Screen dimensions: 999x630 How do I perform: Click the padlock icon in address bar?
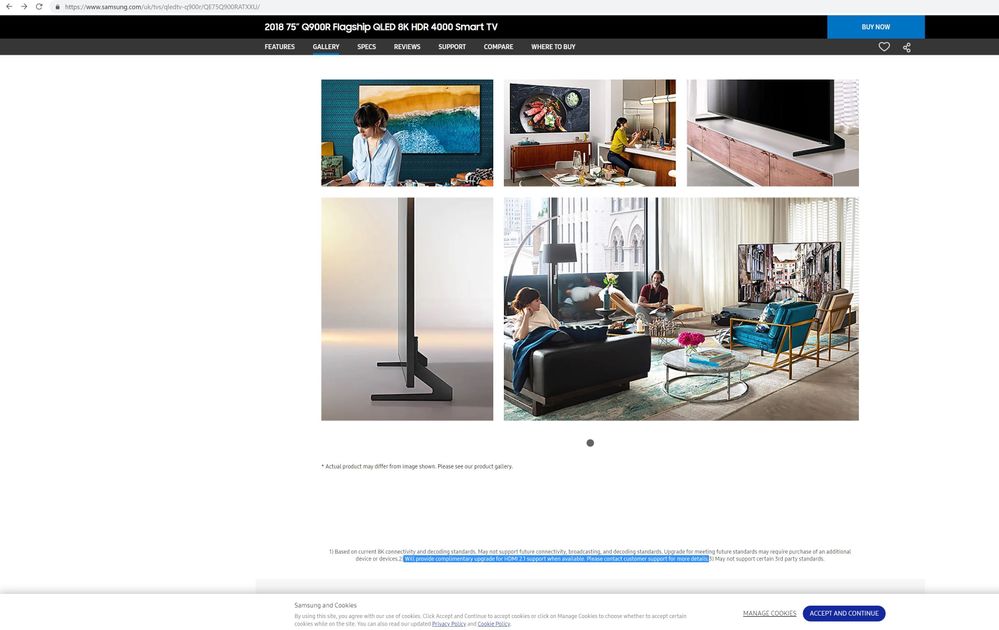(x=57, y=7)
